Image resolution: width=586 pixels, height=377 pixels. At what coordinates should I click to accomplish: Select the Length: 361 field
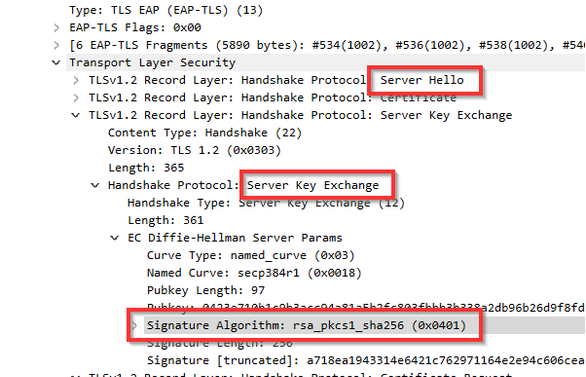pos(166,220)
